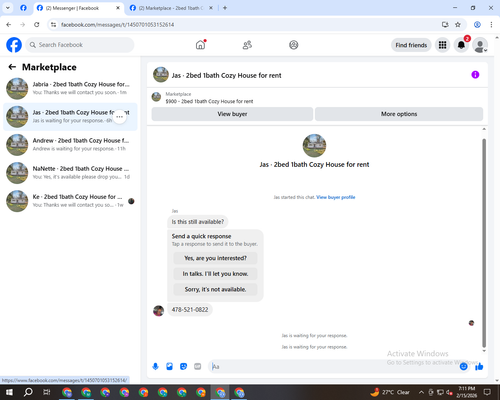The height and width of the screenshot is (400, 500).
Task: Send quick response Yes, are you interested?
Action: pyautogui.click(x=215, y=258)
